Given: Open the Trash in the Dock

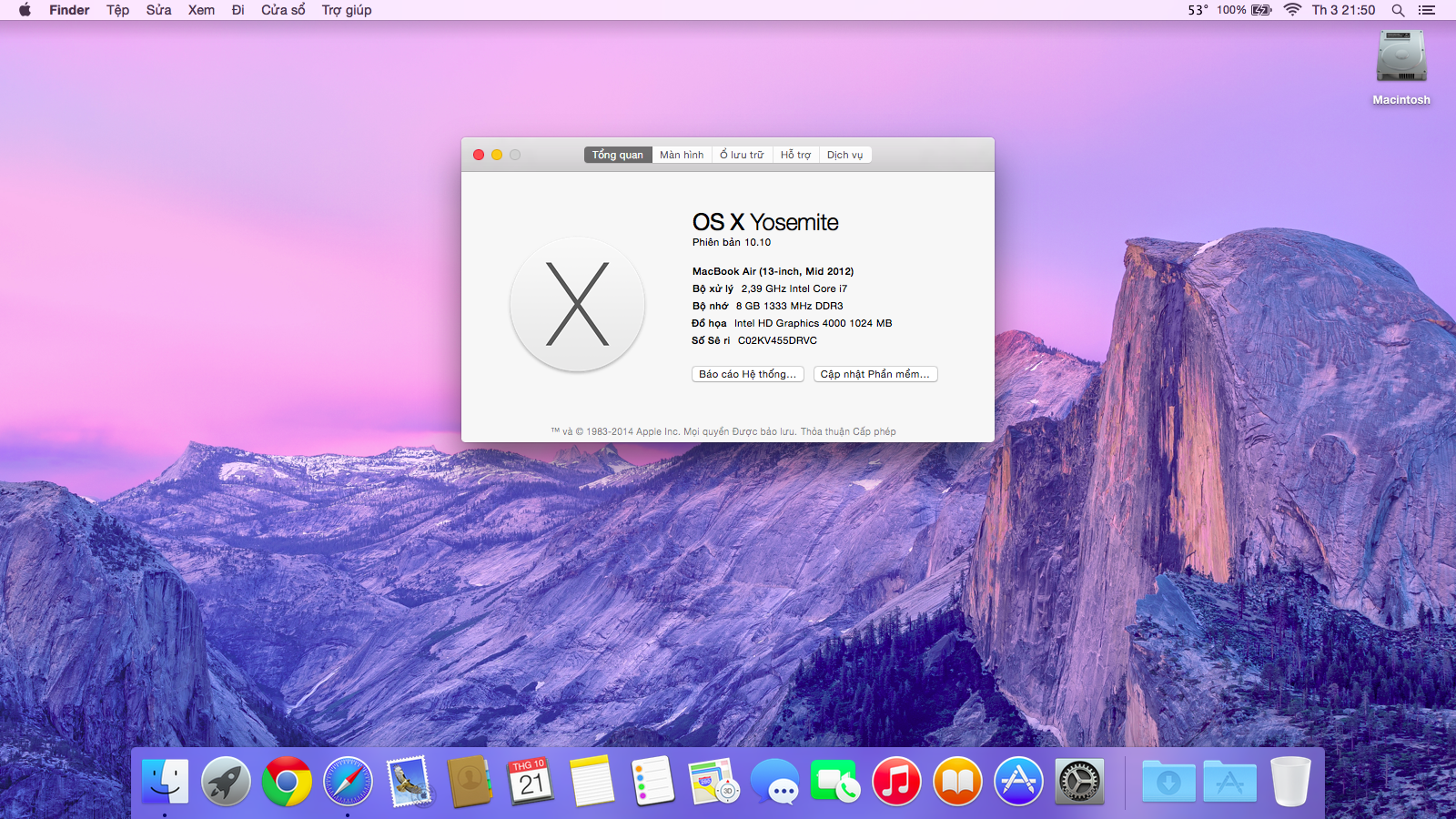Looking at the screenshot, I should (x=1290, y=781).
